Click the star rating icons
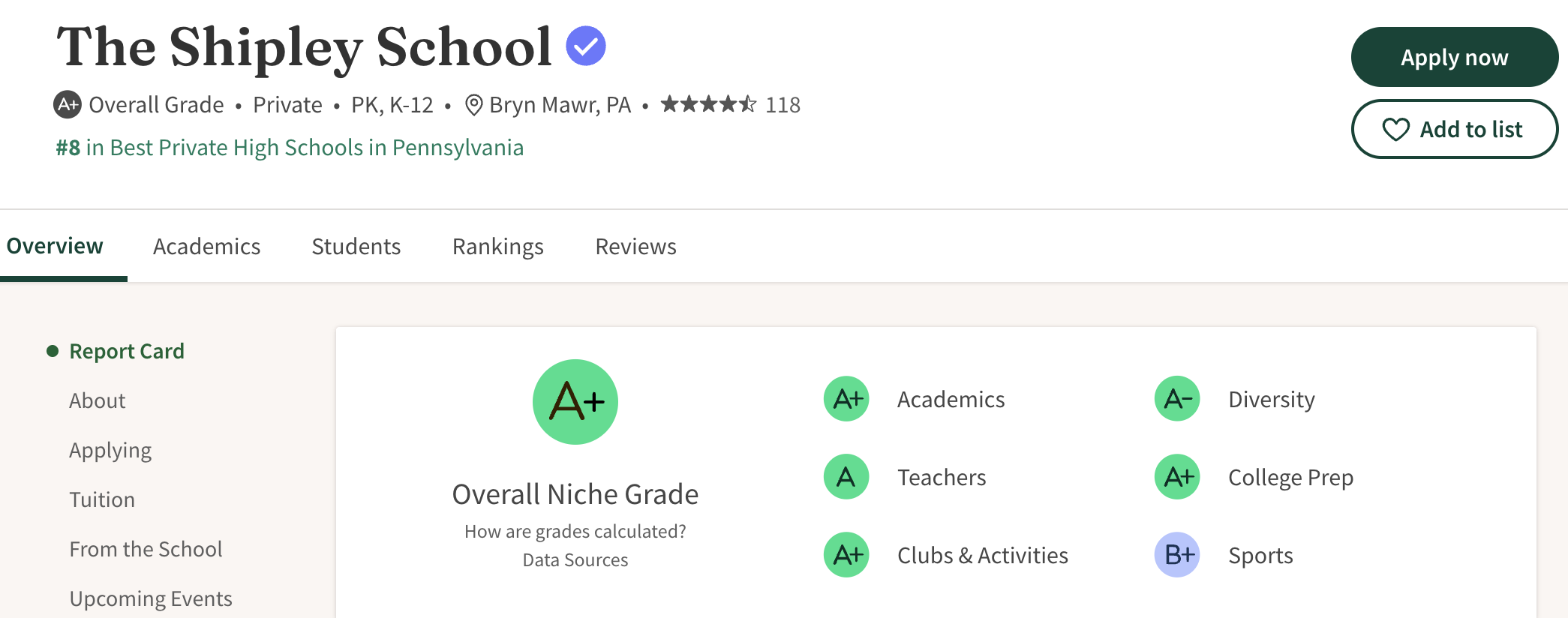 pyautogui.click(x=708, y=104)
